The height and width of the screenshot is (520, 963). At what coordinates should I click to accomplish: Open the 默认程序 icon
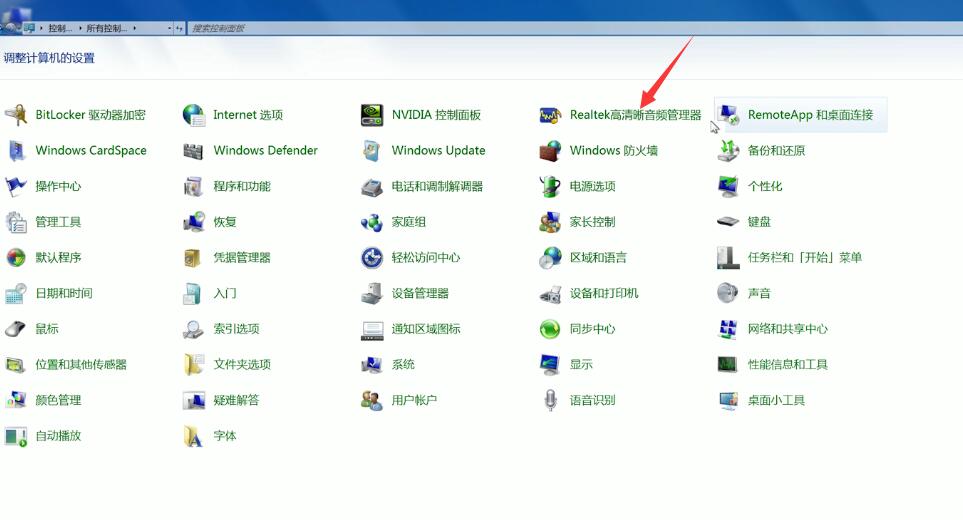coord(16,257)
